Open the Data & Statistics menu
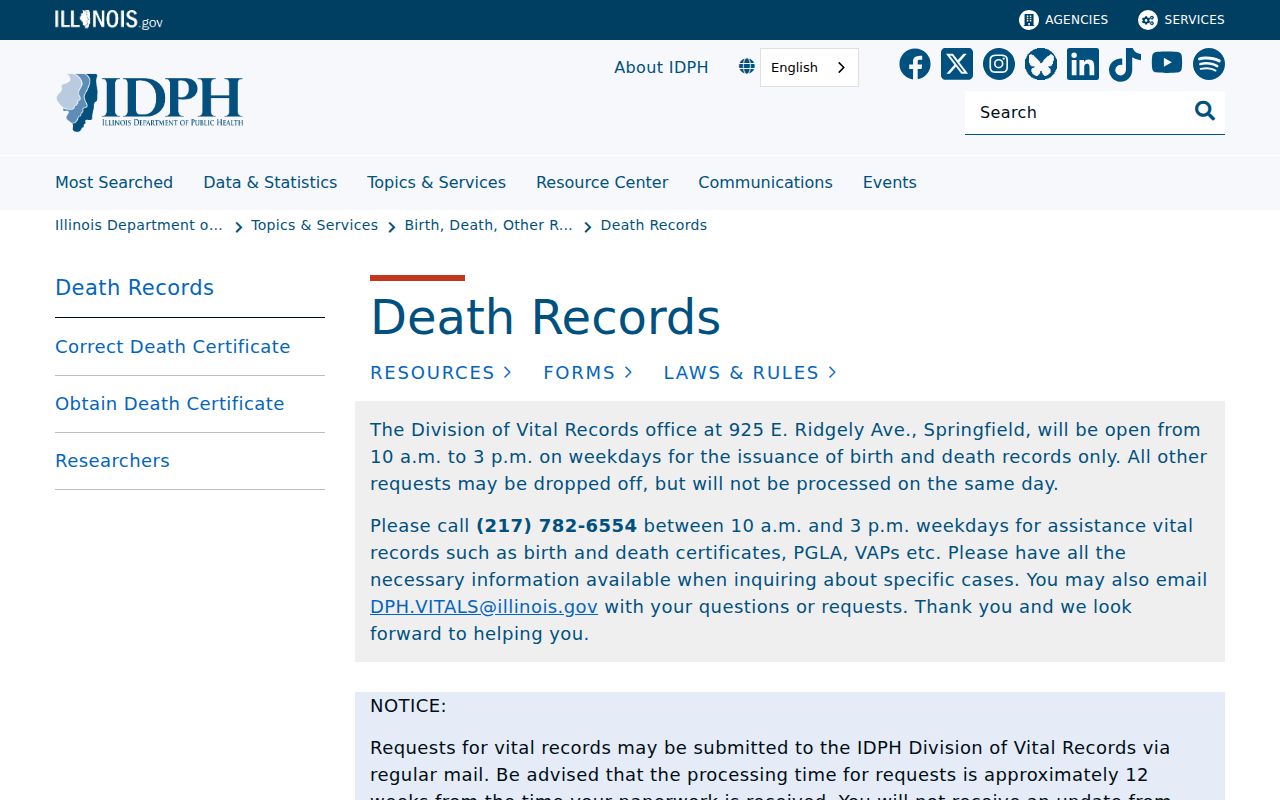Image resolution: width=1280 pixels, height=800 pixels. 270,182
